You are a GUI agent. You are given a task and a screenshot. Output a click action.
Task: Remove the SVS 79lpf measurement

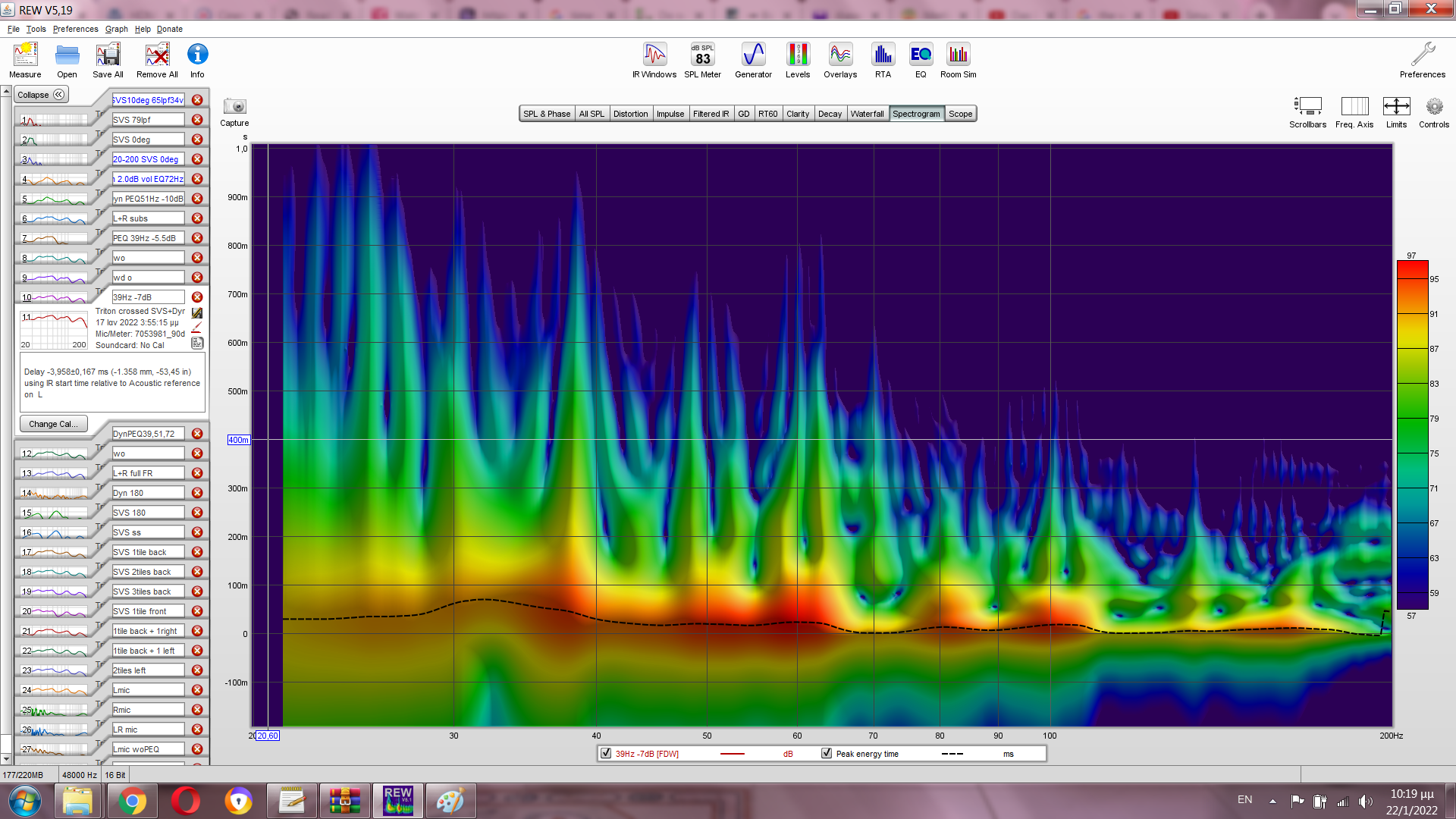[x=197, y=120]
